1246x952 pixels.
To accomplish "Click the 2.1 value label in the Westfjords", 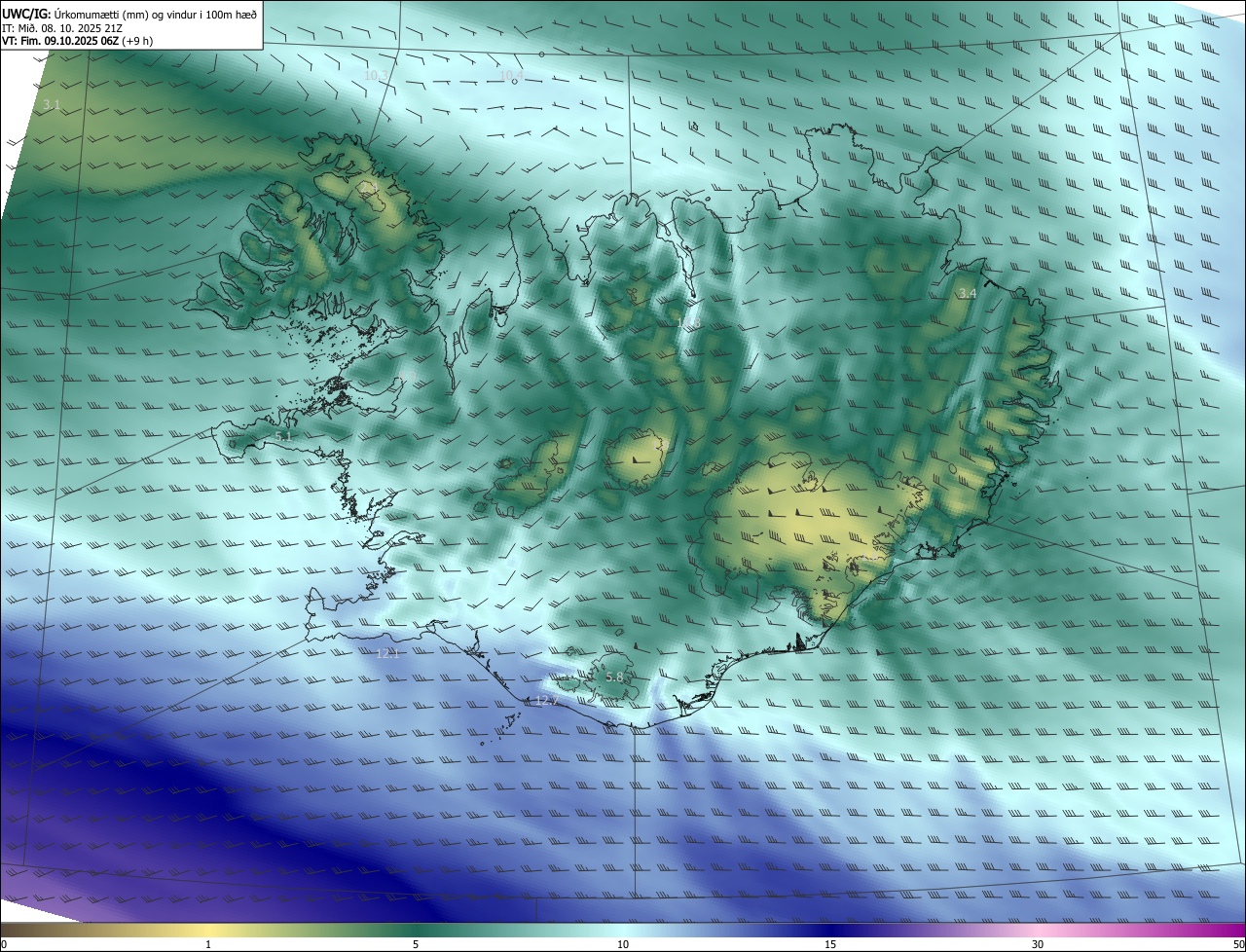I will [x=371, y=188].
